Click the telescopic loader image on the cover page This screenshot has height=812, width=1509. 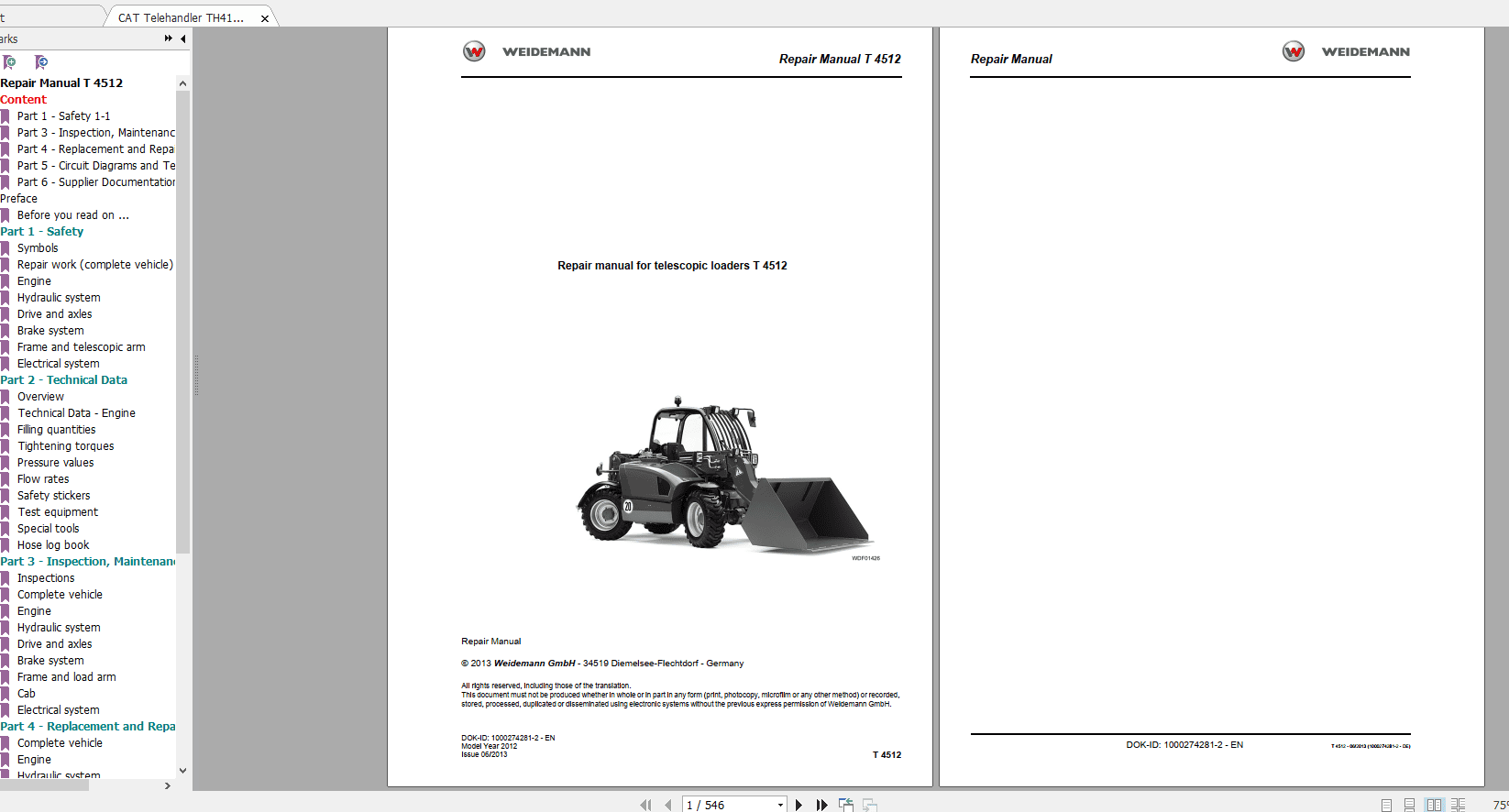click(x=725, y=475)
